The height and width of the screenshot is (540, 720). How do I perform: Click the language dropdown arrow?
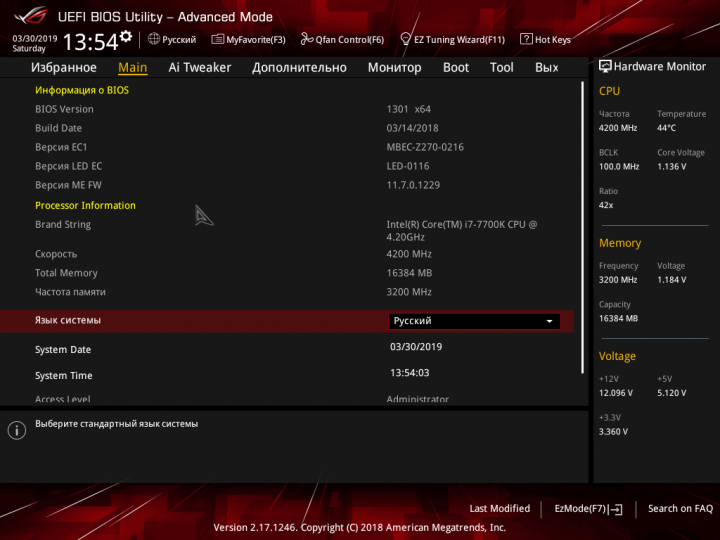click(549, 321)
